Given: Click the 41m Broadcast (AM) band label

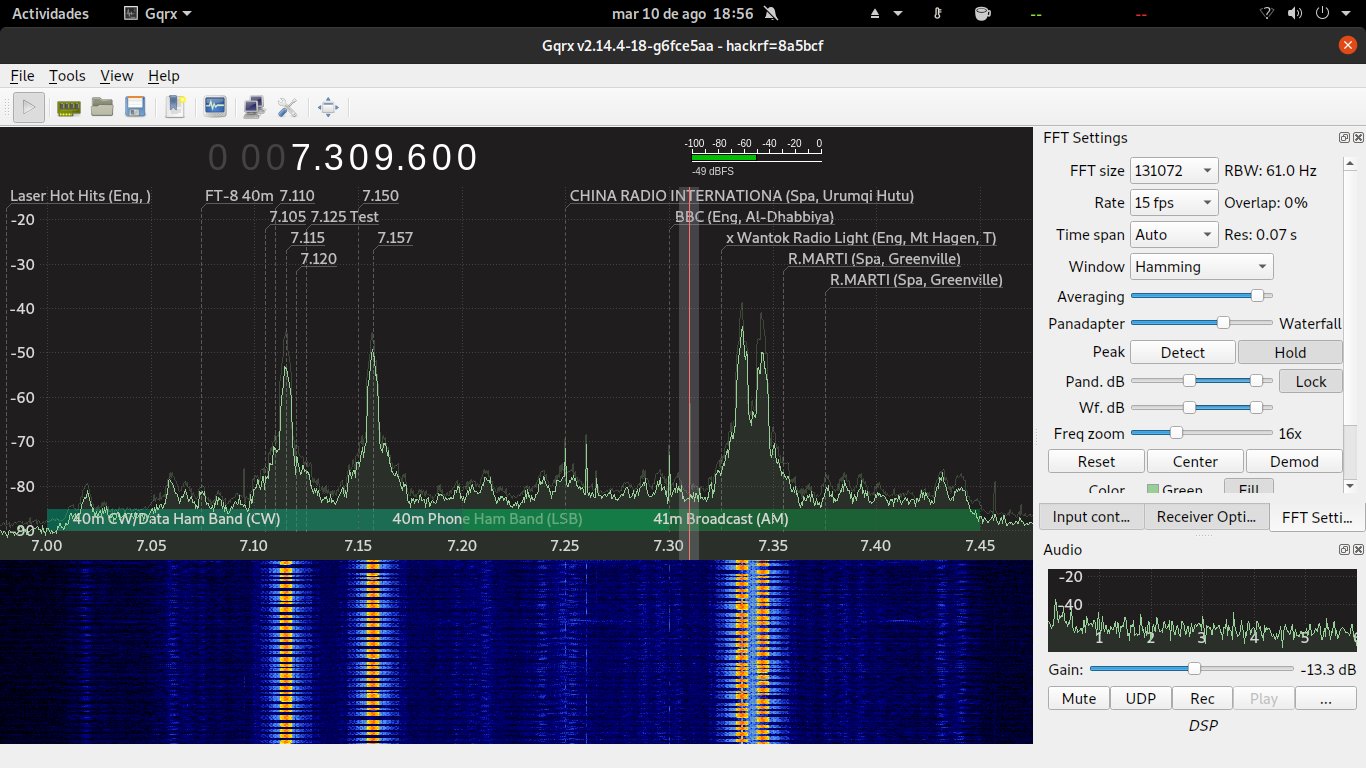Looking at the screenshot, I should 721,519.
